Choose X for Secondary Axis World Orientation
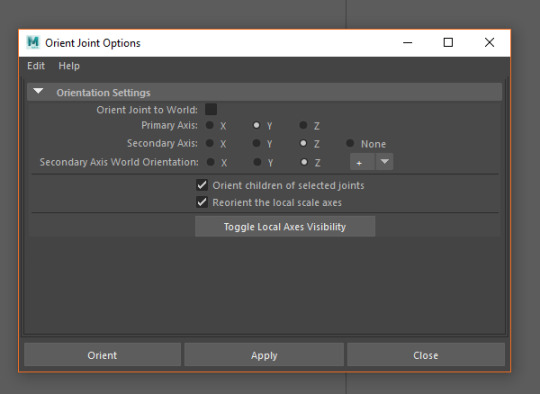This screenshot has width=540, height=394. click(x=210, y=162)
